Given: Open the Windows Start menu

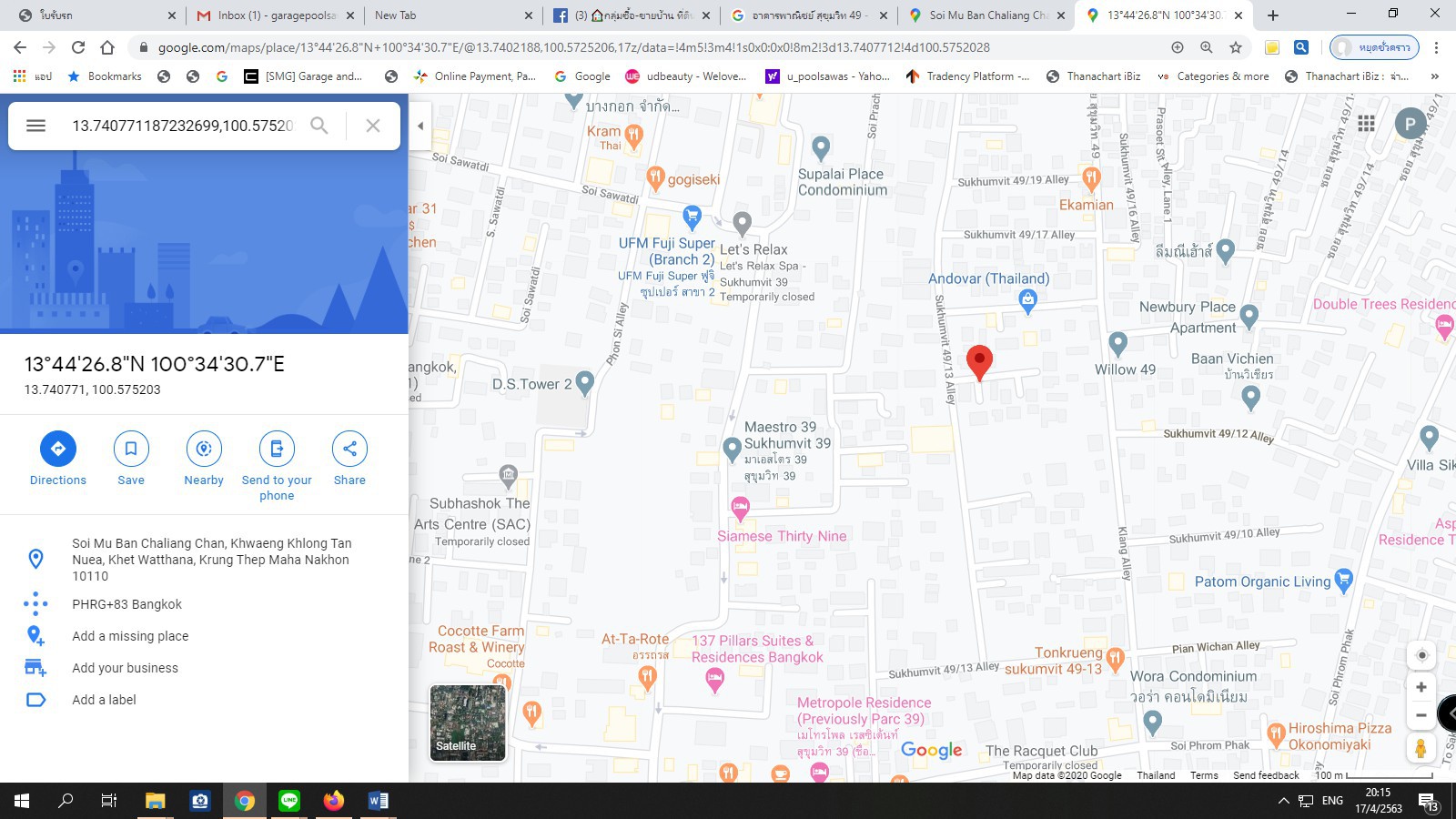Looking at the screenshot, I should pos(22,801).
